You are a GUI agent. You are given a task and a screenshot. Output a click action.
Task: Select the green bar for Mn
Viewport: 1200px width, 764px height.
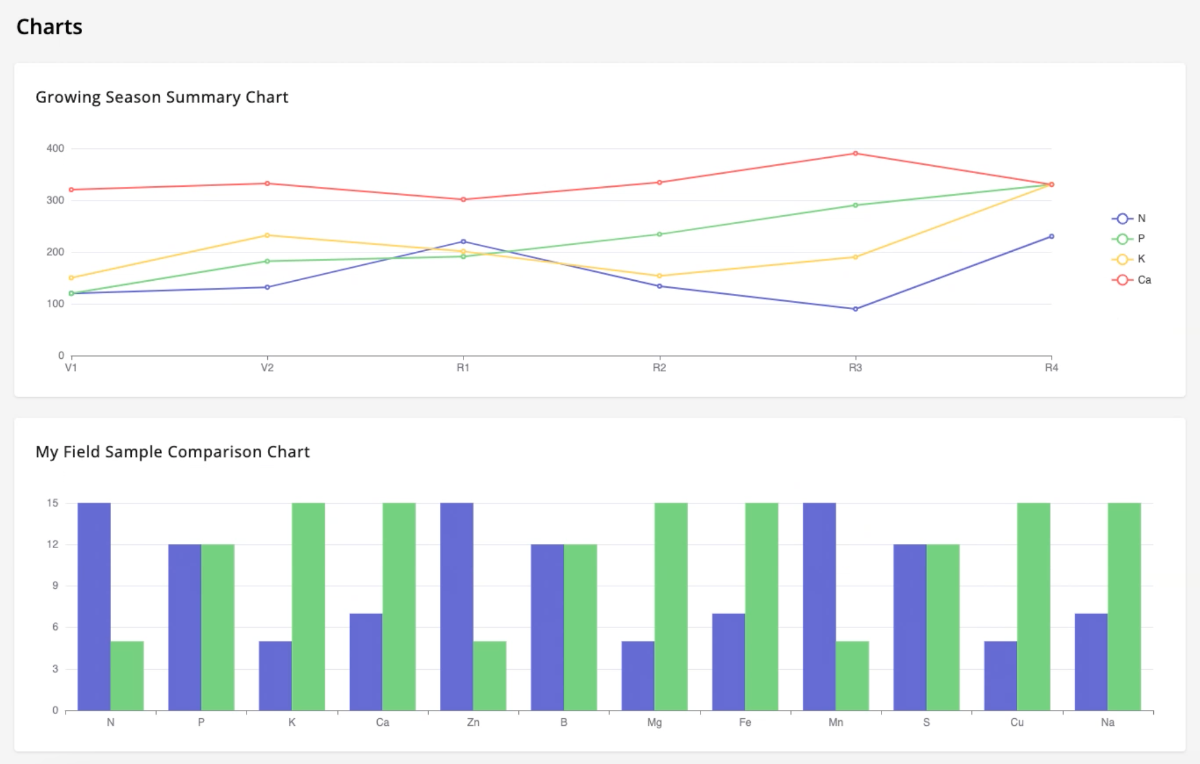(x=852, y=676)
